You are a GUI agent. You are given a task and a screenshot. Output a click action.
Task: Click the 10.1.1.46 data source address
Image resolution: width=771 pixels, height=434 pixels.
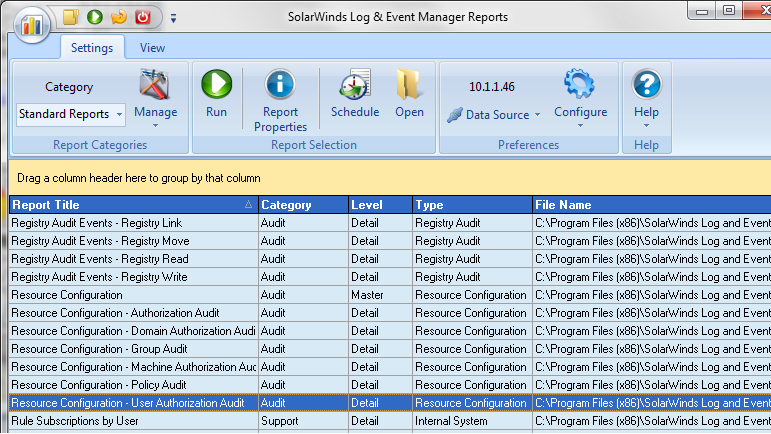(492, 87)
